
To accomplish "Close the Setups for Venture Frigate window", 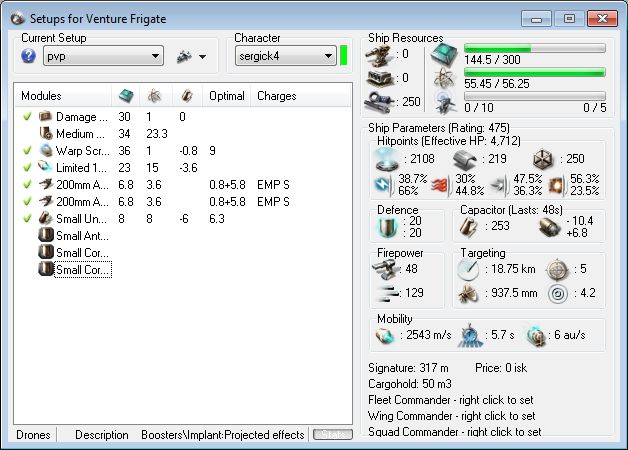I will click(x=602, y=19).
